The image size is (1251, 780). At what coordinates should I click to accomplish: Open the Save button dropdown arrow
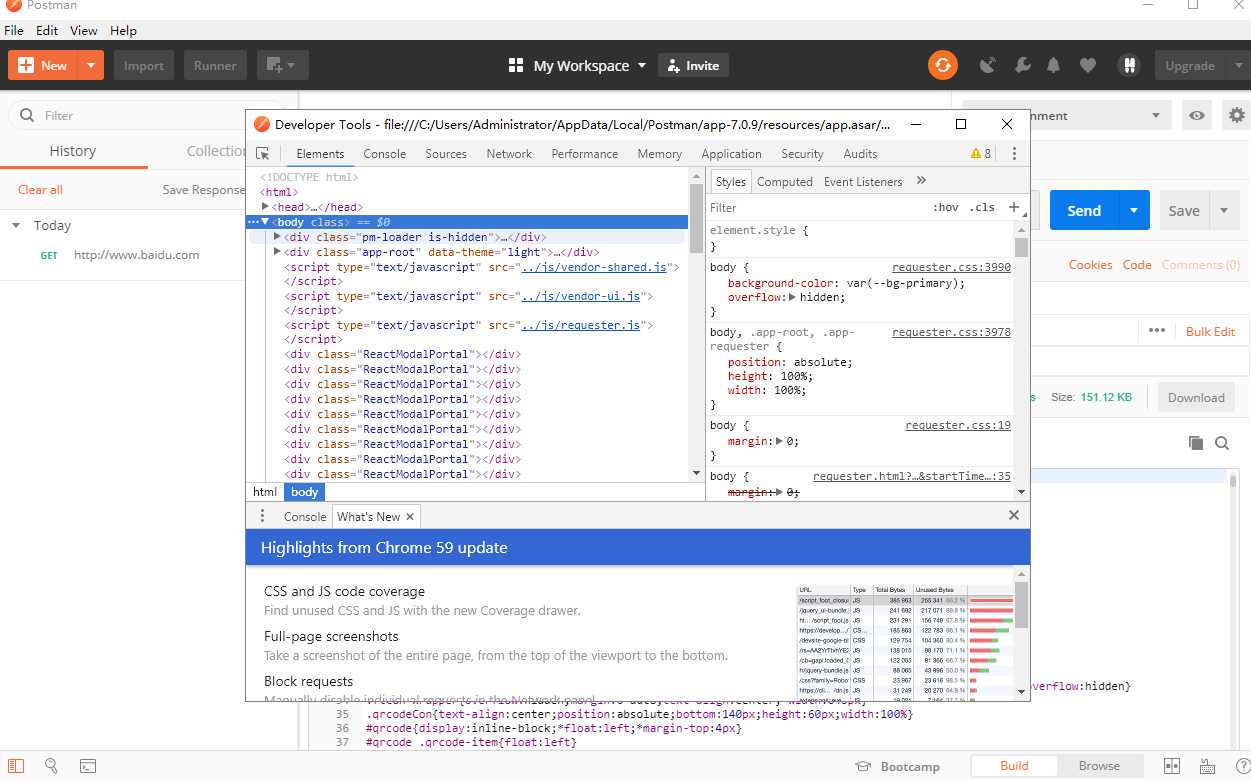pyautogui.click(x=1224, y=211)
